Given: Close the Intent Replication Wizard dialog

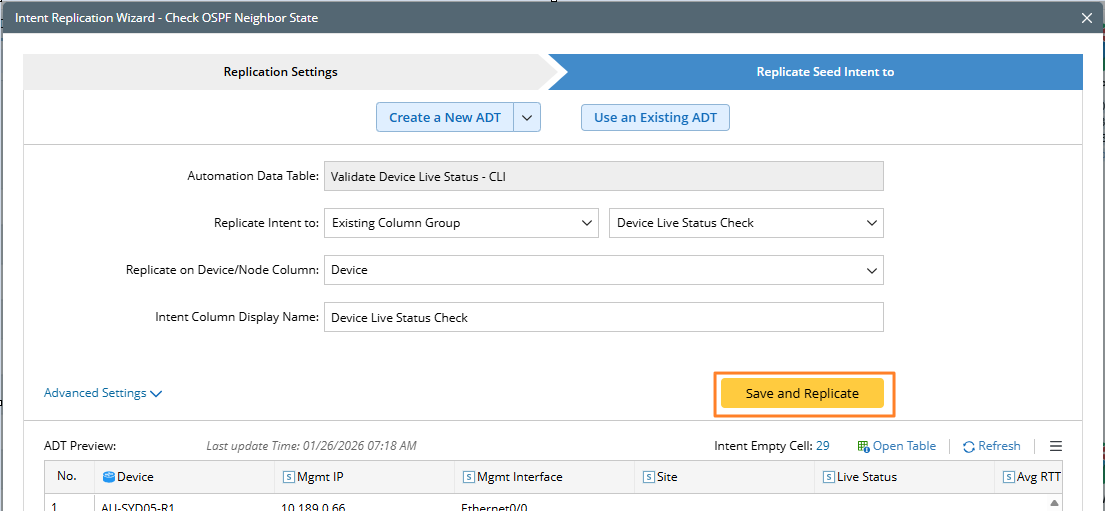Looking at the screenshot, I should (x=1087, y=18).
